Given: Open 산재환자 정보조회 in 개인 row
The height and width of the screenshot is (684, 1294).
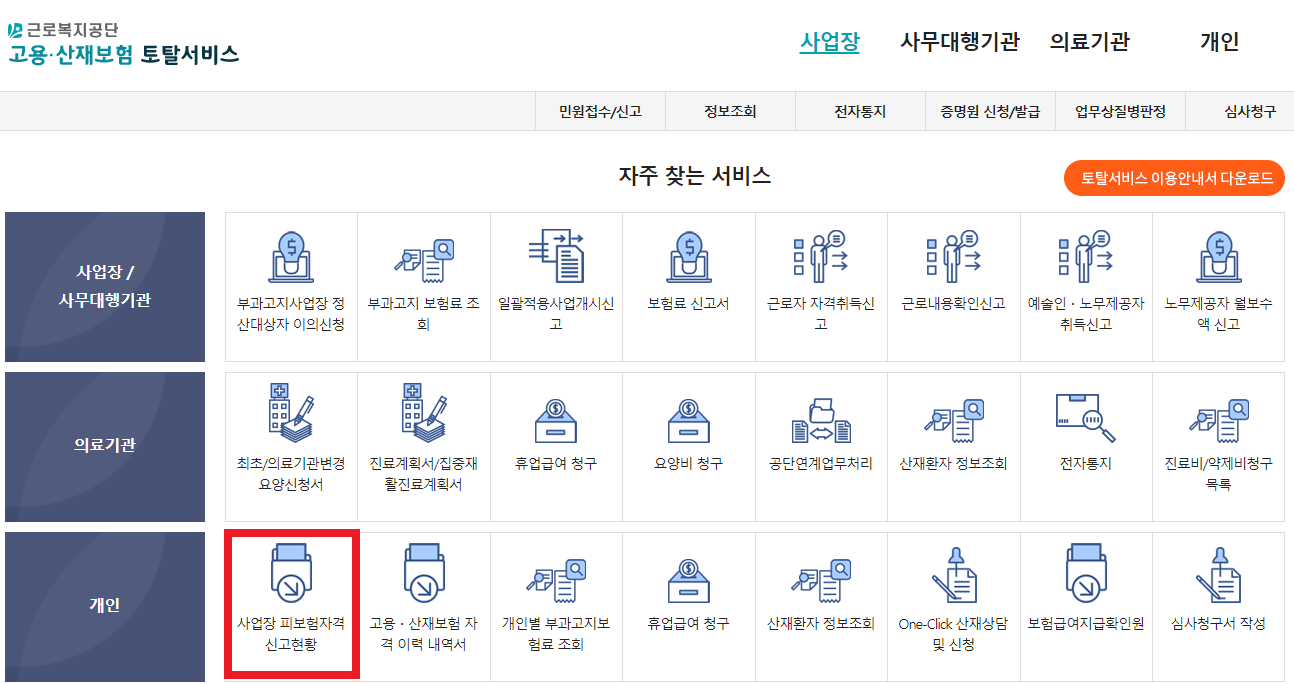Looking at the screenshot, I should [x=821, y=607].
